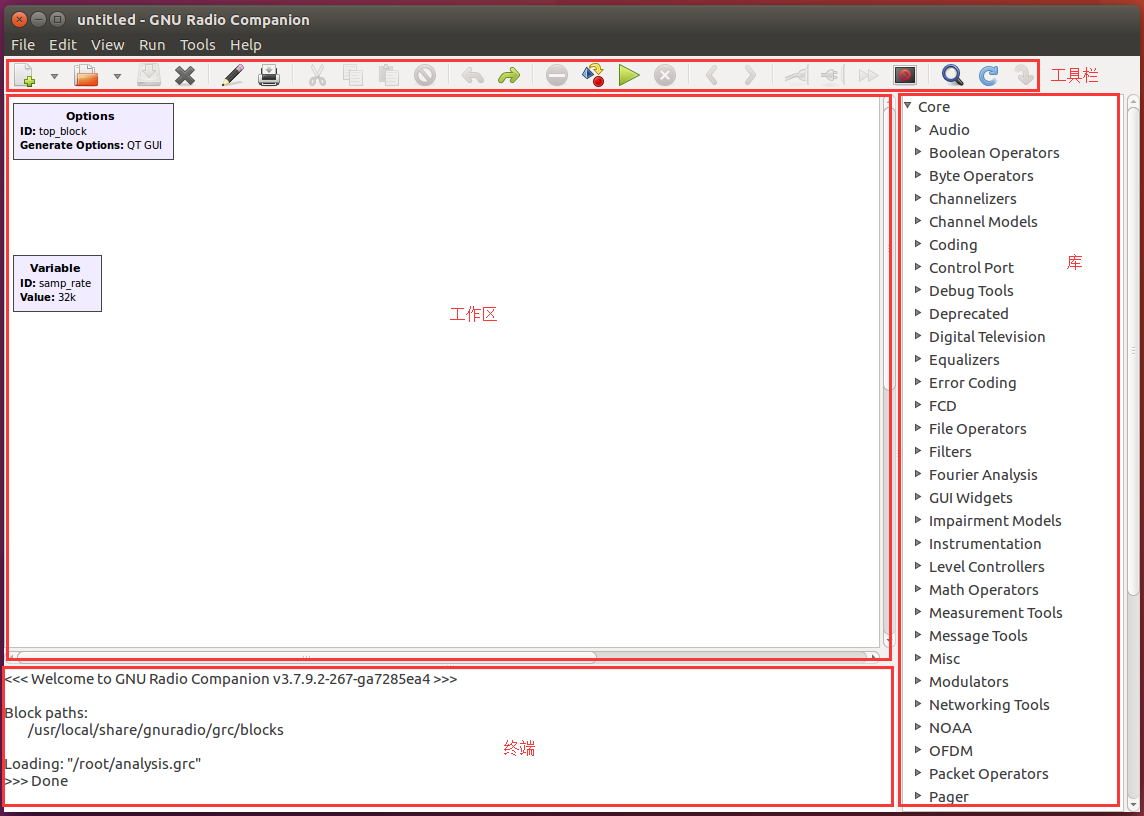Select Equalizers in the library
Viewport: 1144px width, 816px height.
pyautogui.click(x=964, y=360)
